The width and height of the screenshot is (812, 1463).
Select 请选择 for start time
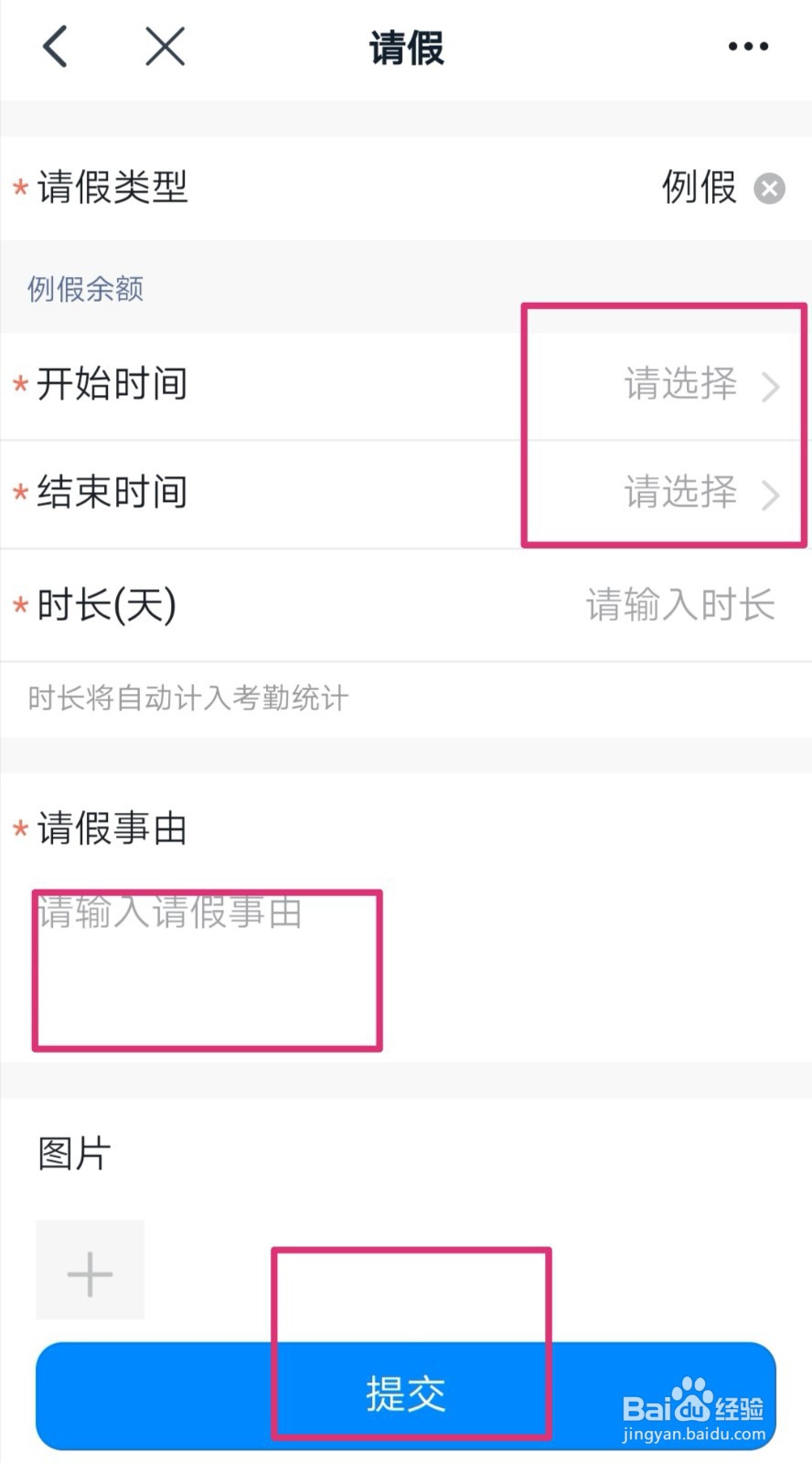point(680,384)
